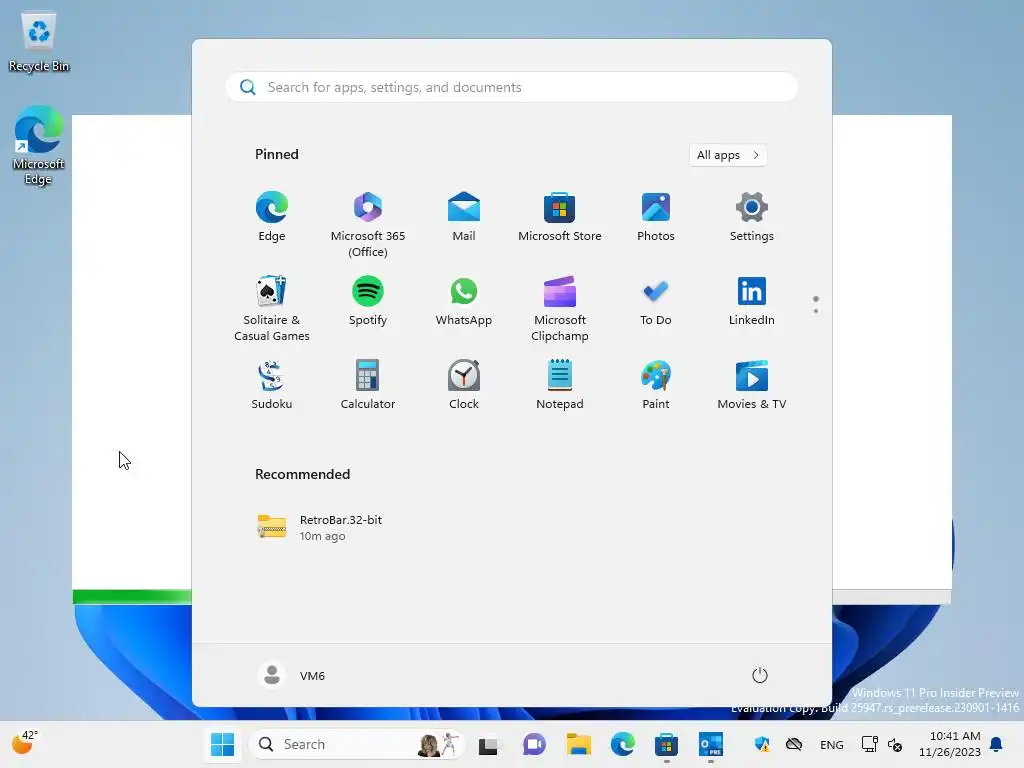Open the ENG language switcher
The image size is (1024, 768).
[x=831, y=744]
